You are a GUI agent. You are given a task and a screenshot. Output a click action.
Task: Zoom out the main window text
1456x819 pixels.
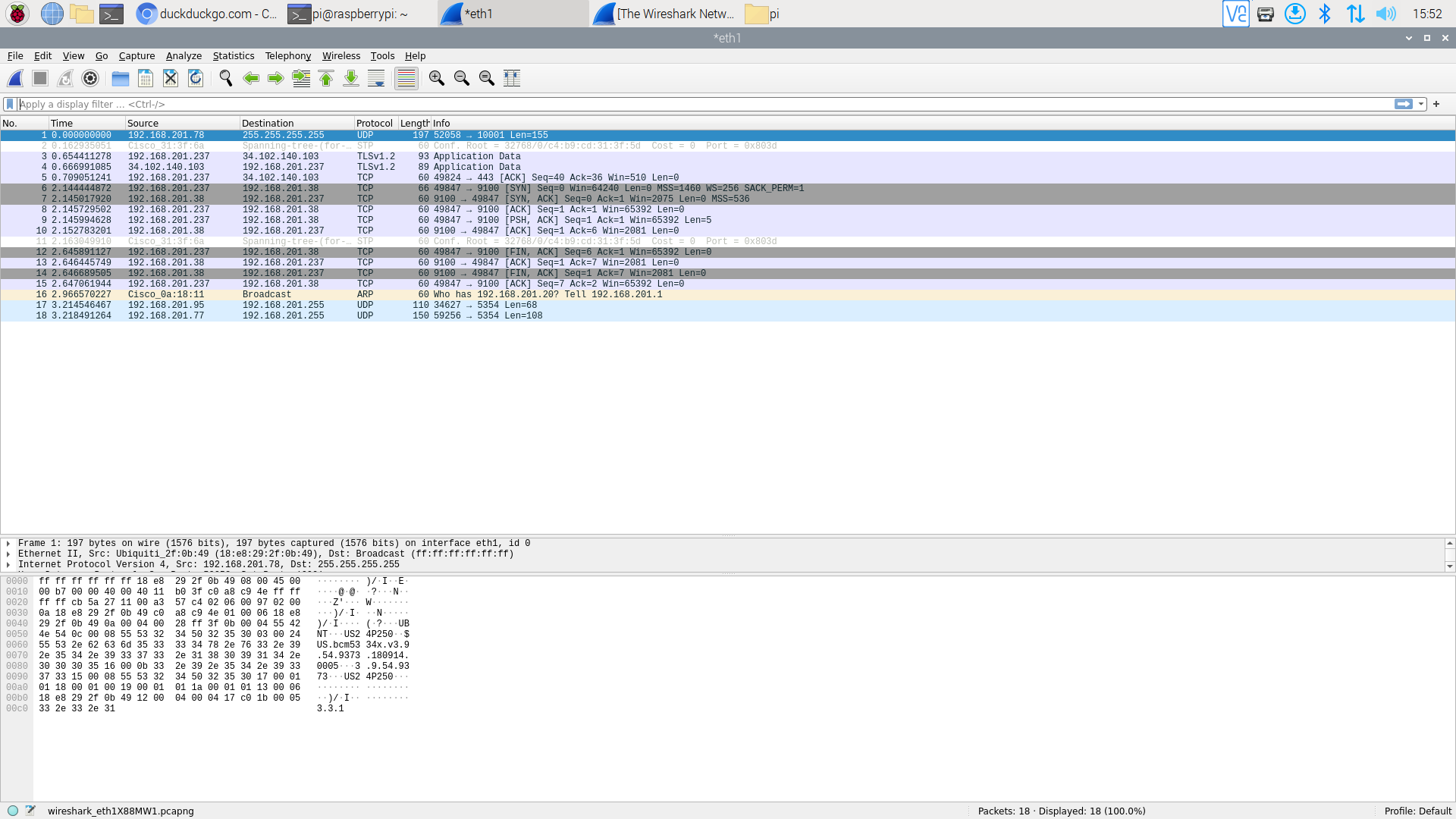point(462,78)
